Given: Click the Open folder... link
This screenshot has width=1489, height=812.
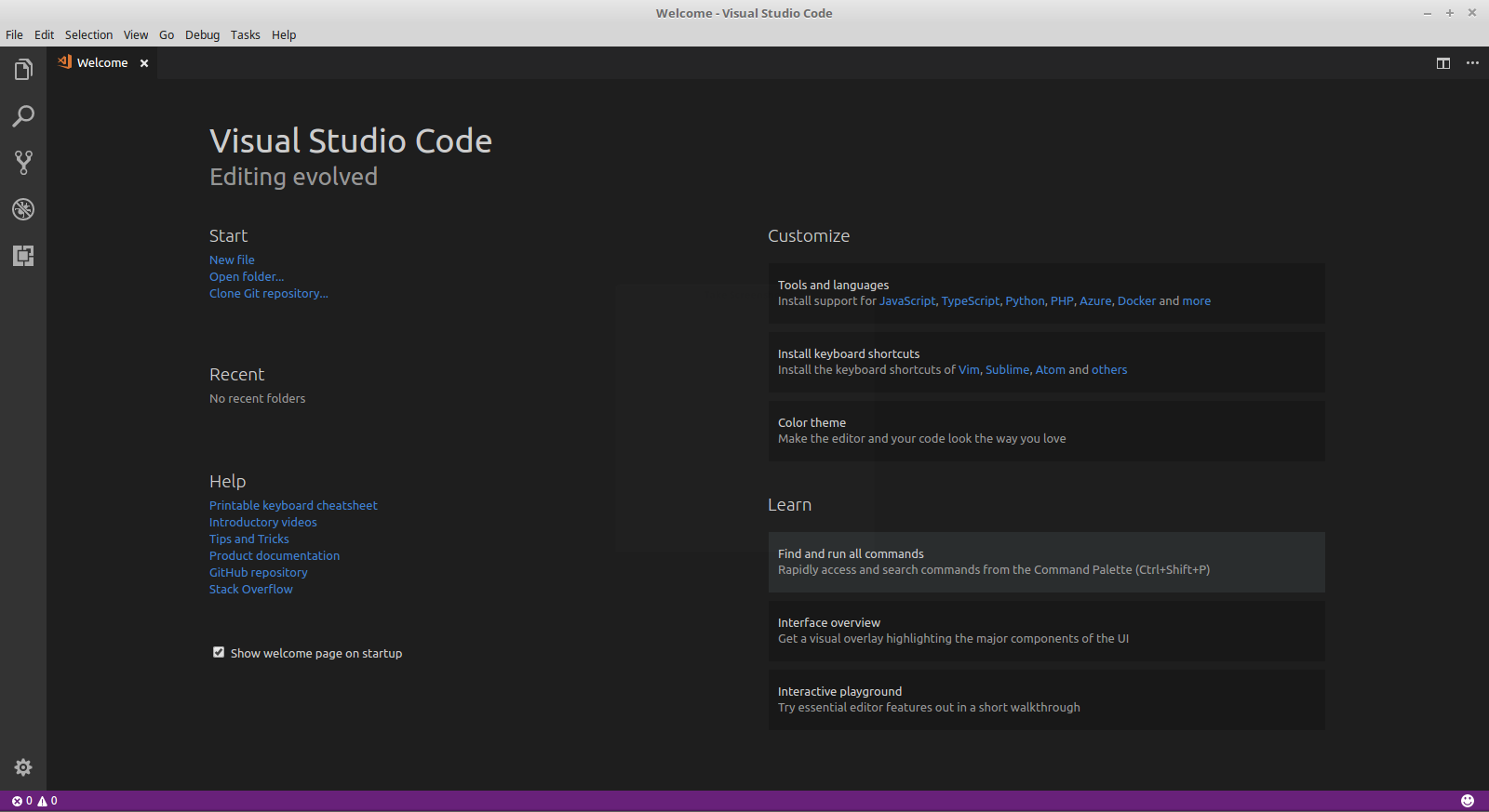Looking at the screenshot, I should tap(247, 276).
